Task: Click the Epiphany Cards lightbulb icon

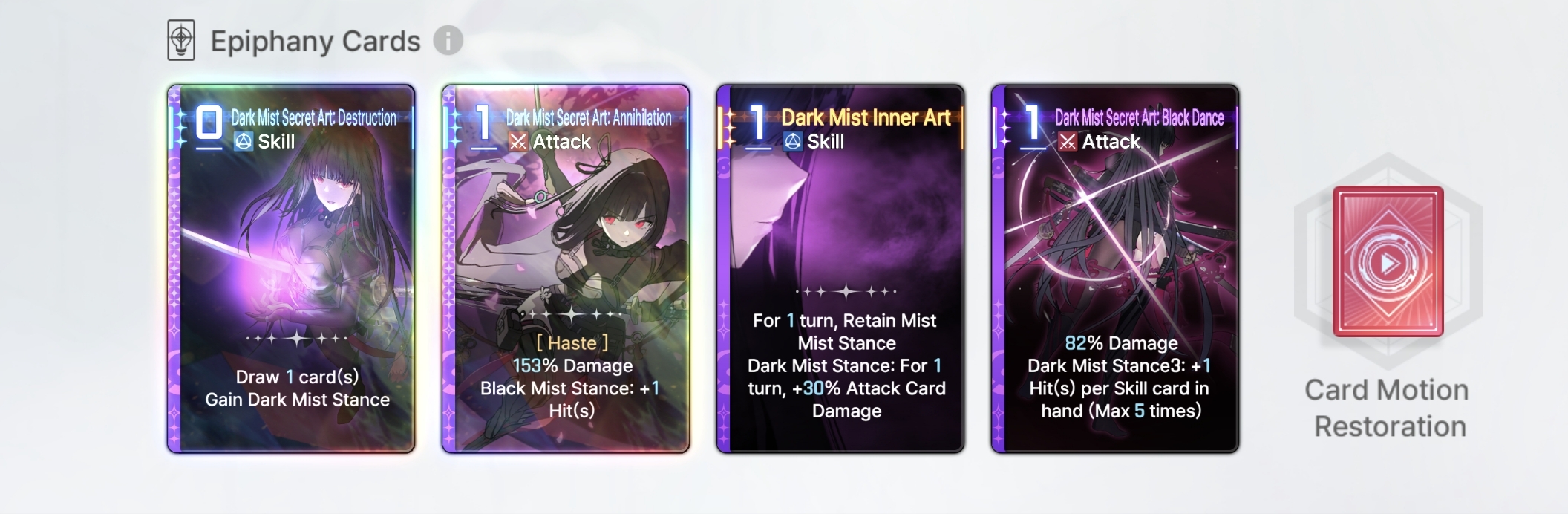Action: [x=181, y=40]
